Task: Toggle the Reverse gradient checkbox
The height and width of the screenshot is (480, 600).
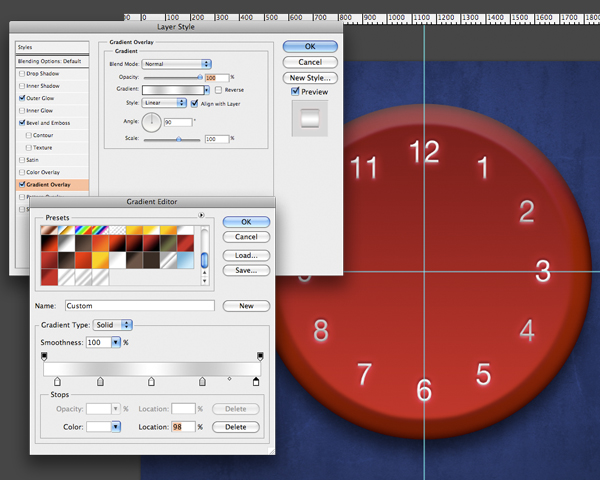Action: pos(219,89)
